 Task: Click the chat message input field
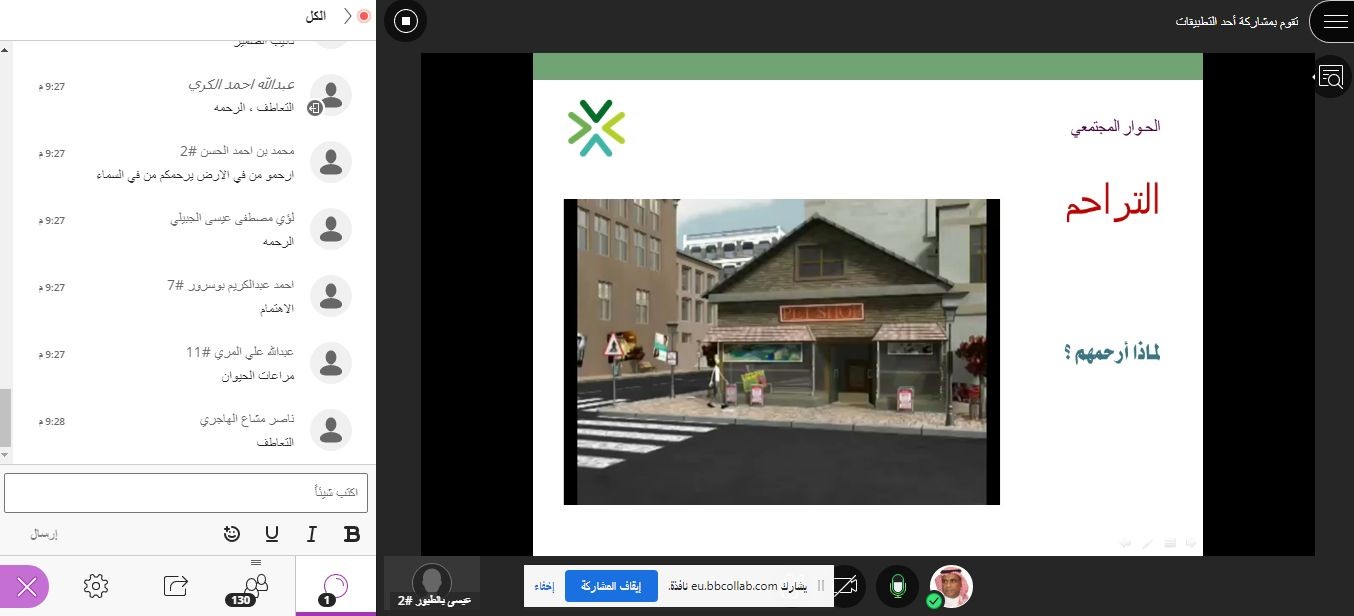pyautogui.click(x=186, y=493)
